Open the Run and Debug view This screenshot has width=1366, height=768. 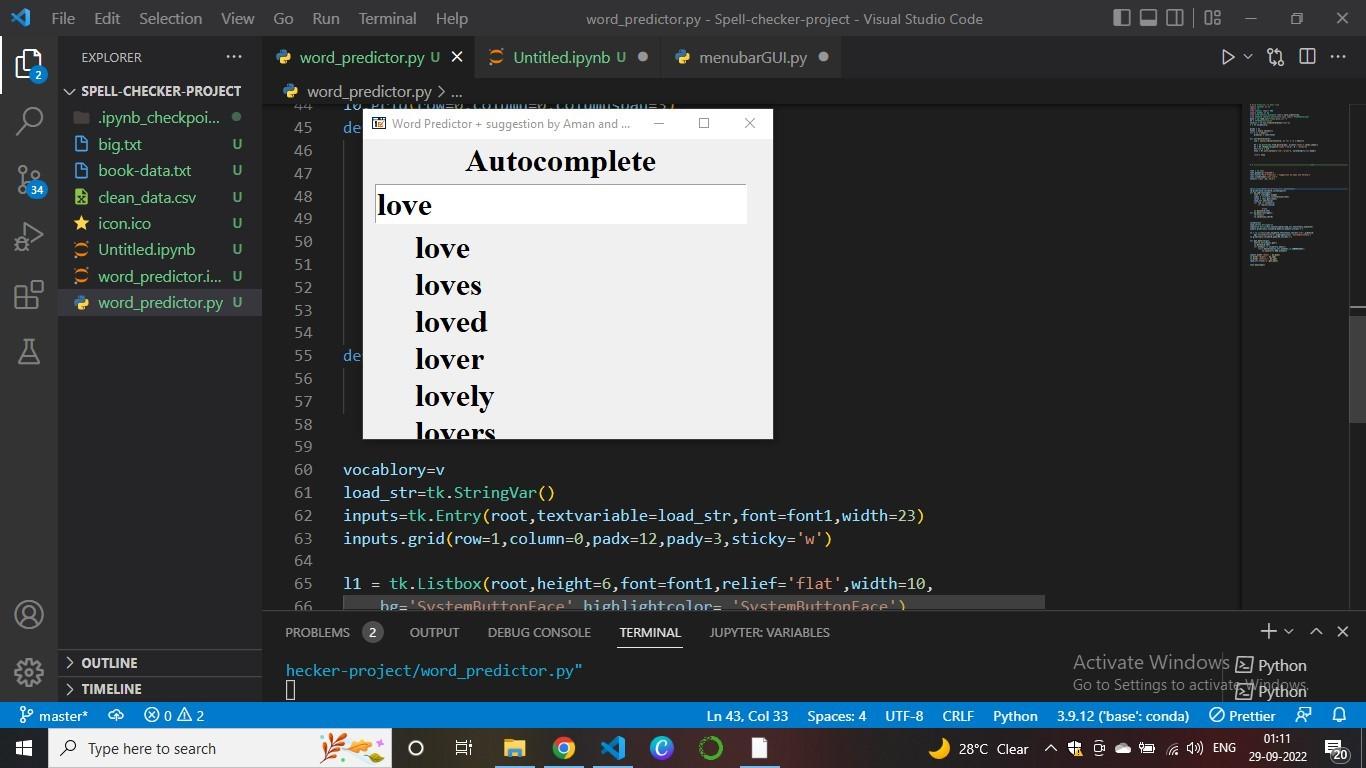(29, 237)
